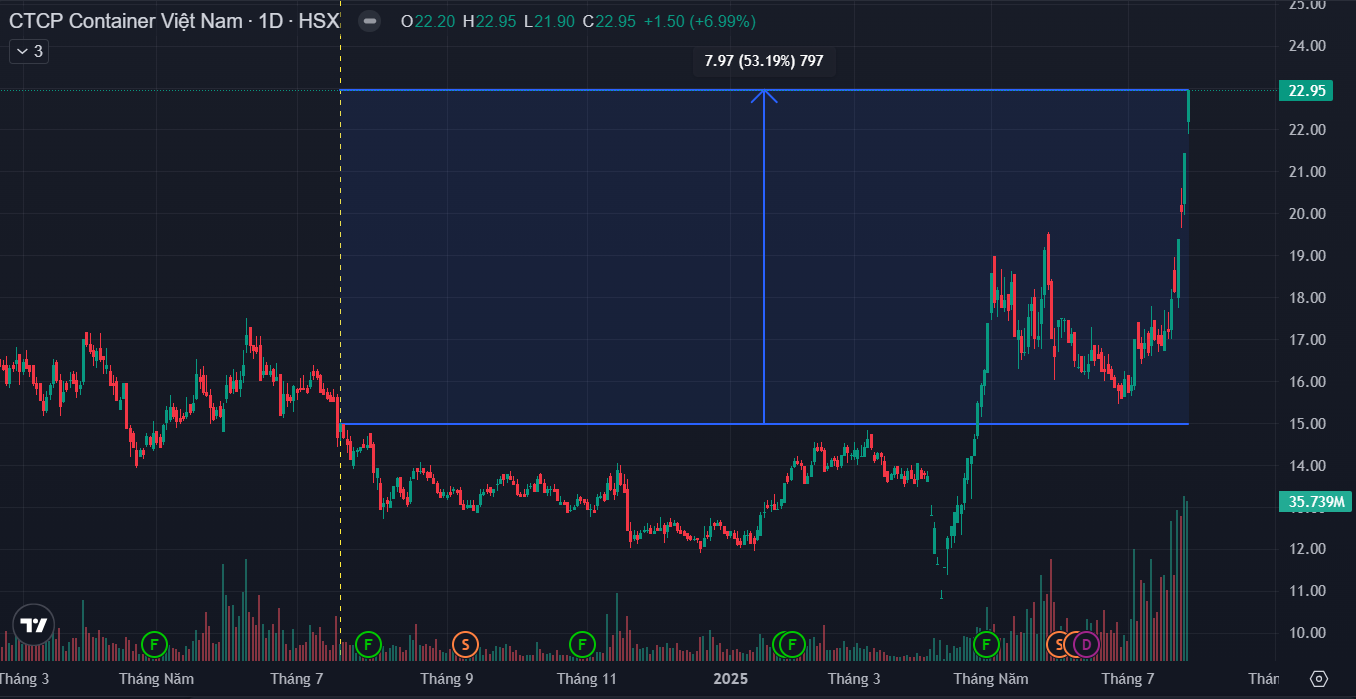Click the 2025 year label on time axis
This screenshot has width=1356, height=699.
coord(730,679)
